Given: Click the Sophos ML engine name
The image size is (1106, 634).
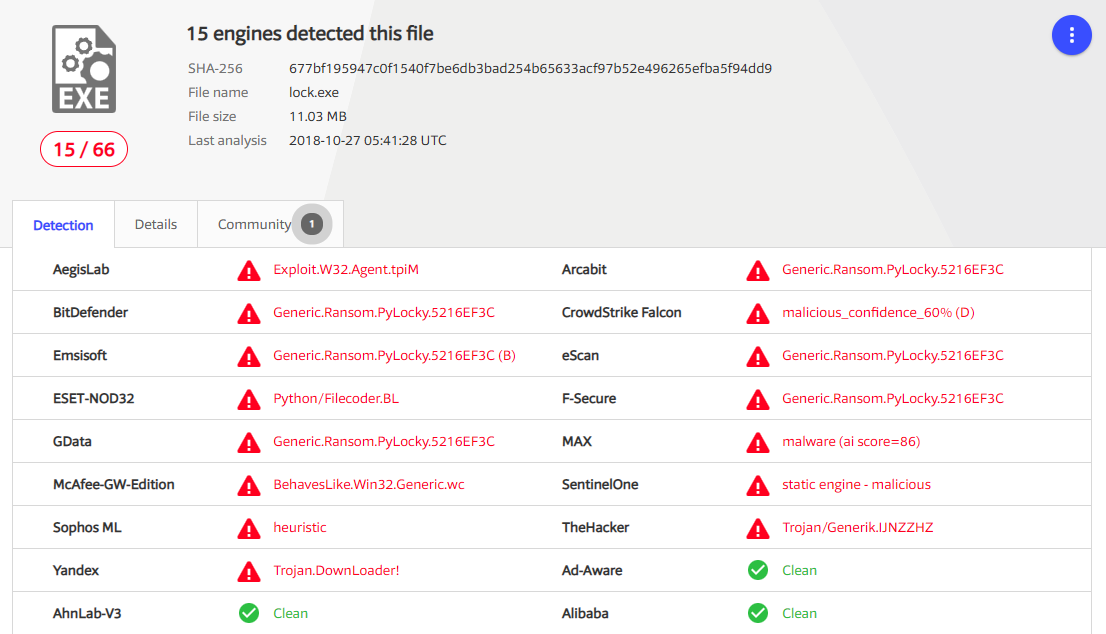Looking at the screenshot, I should point(87,528).
